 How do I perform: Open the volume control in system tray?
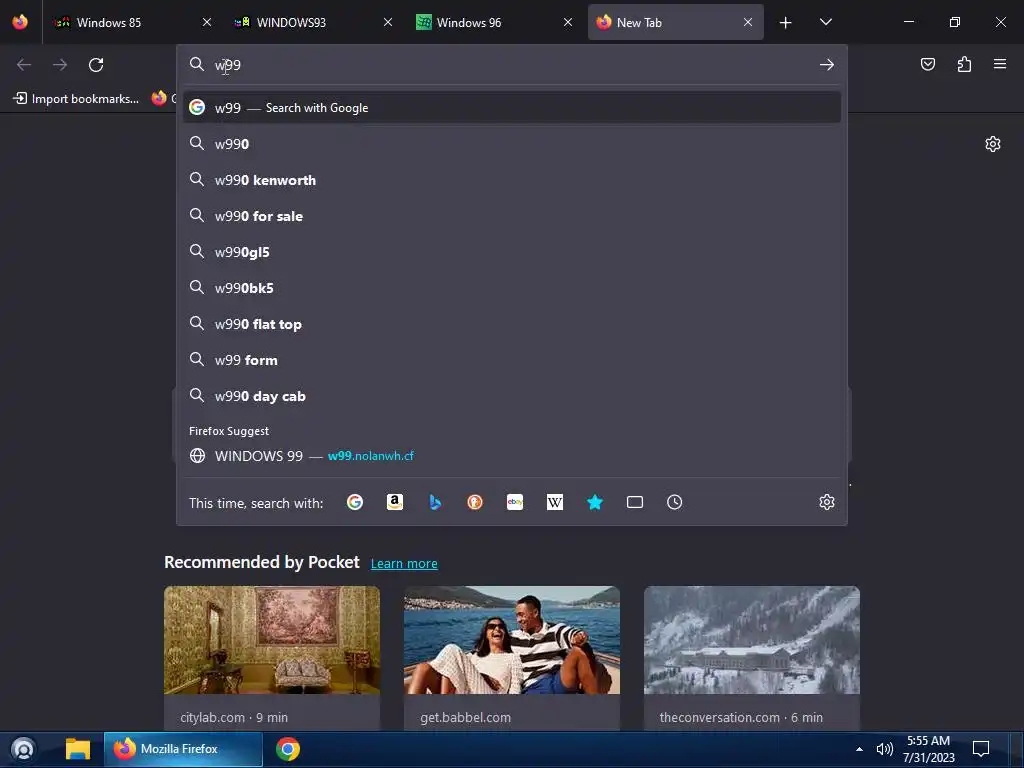[x=884, y=749]
